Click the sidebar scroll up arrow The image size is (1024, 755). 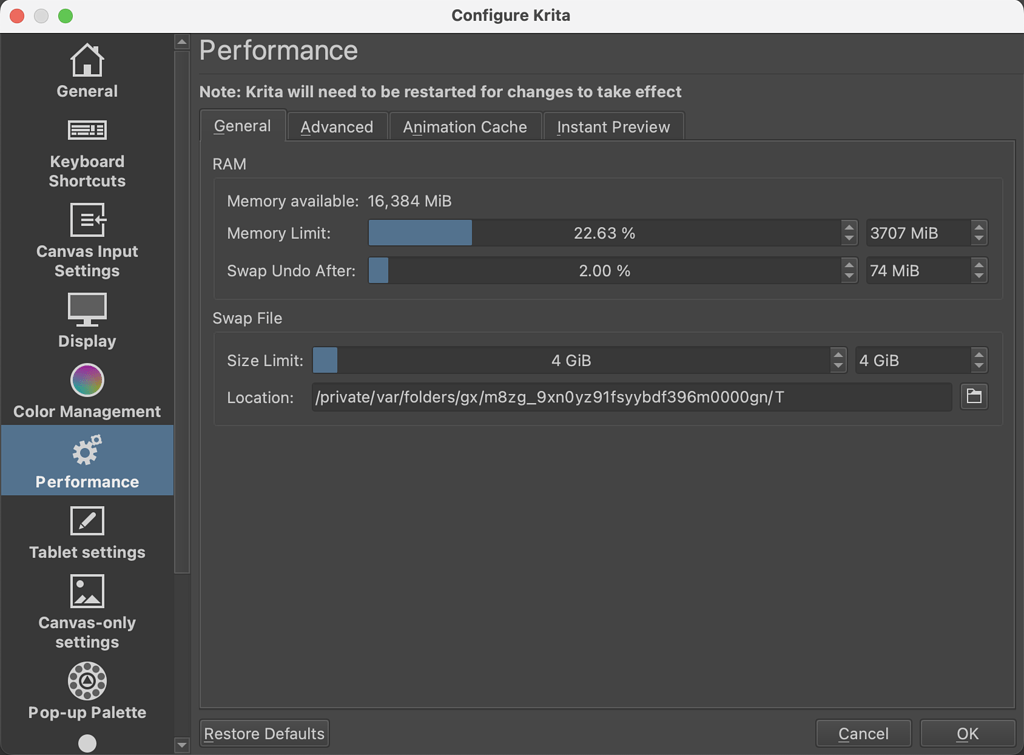coord(182,42)
